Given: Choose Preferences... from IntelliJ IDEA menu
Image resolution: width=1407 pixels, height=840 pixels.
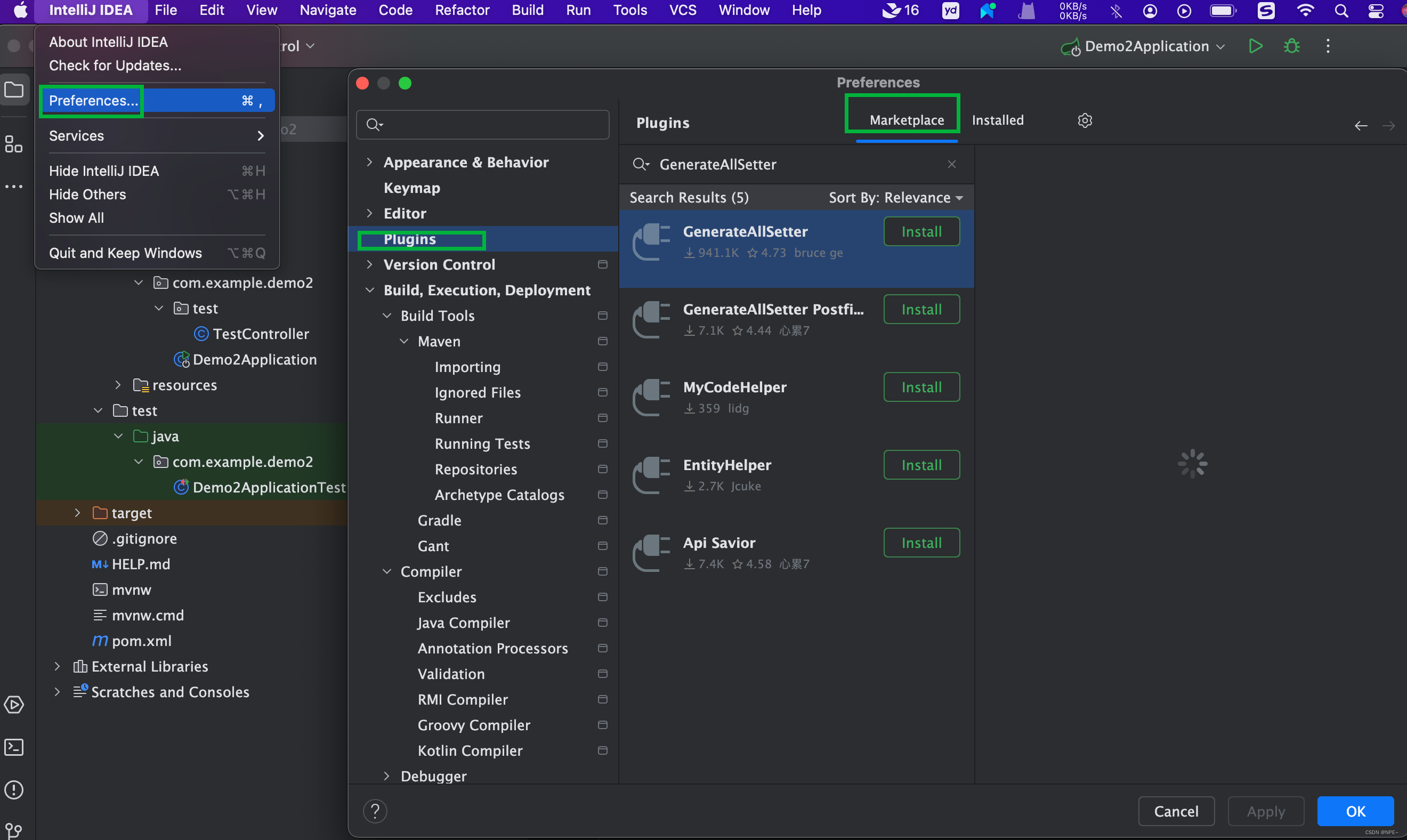Looking at the screenshot, I should pos(157,101).
